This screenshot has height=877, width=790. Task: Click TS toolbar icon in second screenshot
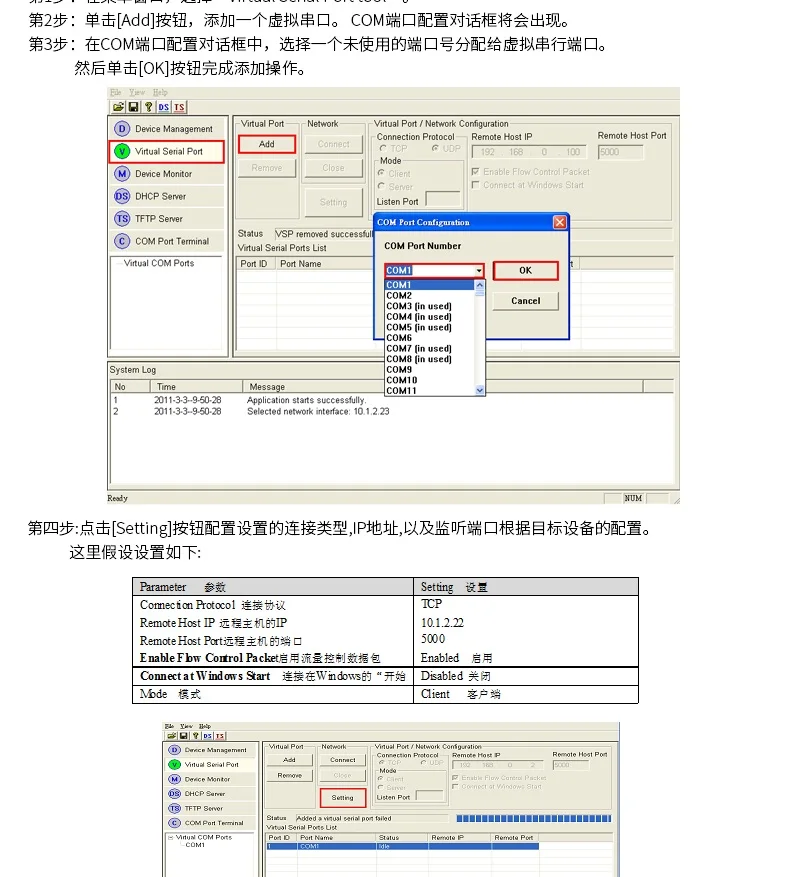pyautogui.click(x=220, y=736)
